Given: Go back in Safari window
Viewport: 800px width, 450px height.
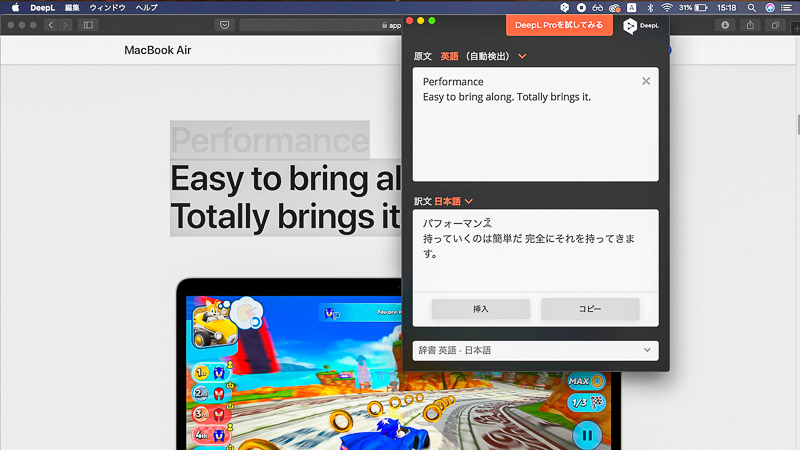Looking at the screenshot, I should (51, 24).
